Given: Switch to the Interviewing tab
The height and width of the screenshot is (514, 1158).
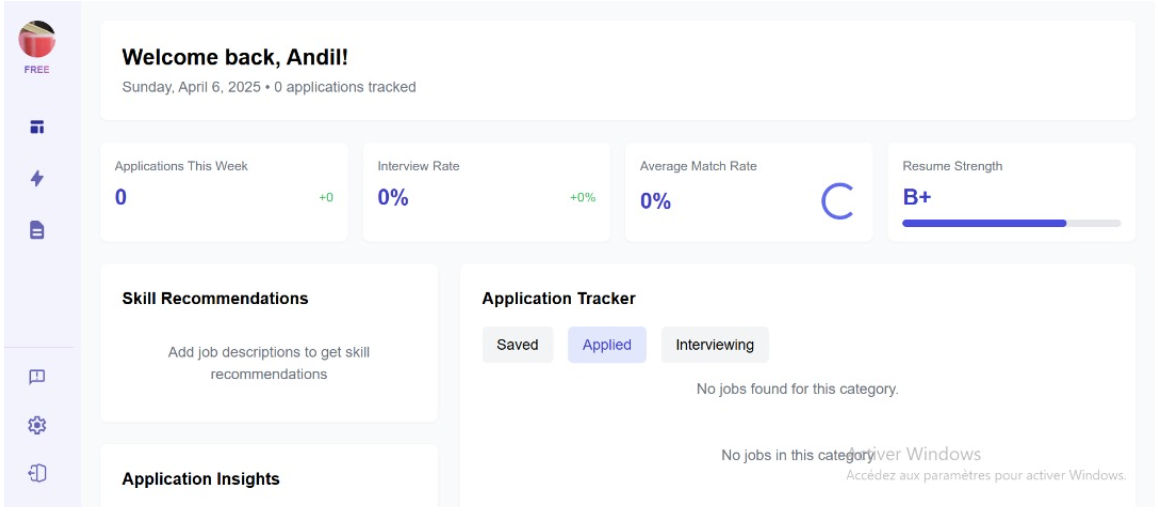Looking at the screenshot, I should 715,345.
